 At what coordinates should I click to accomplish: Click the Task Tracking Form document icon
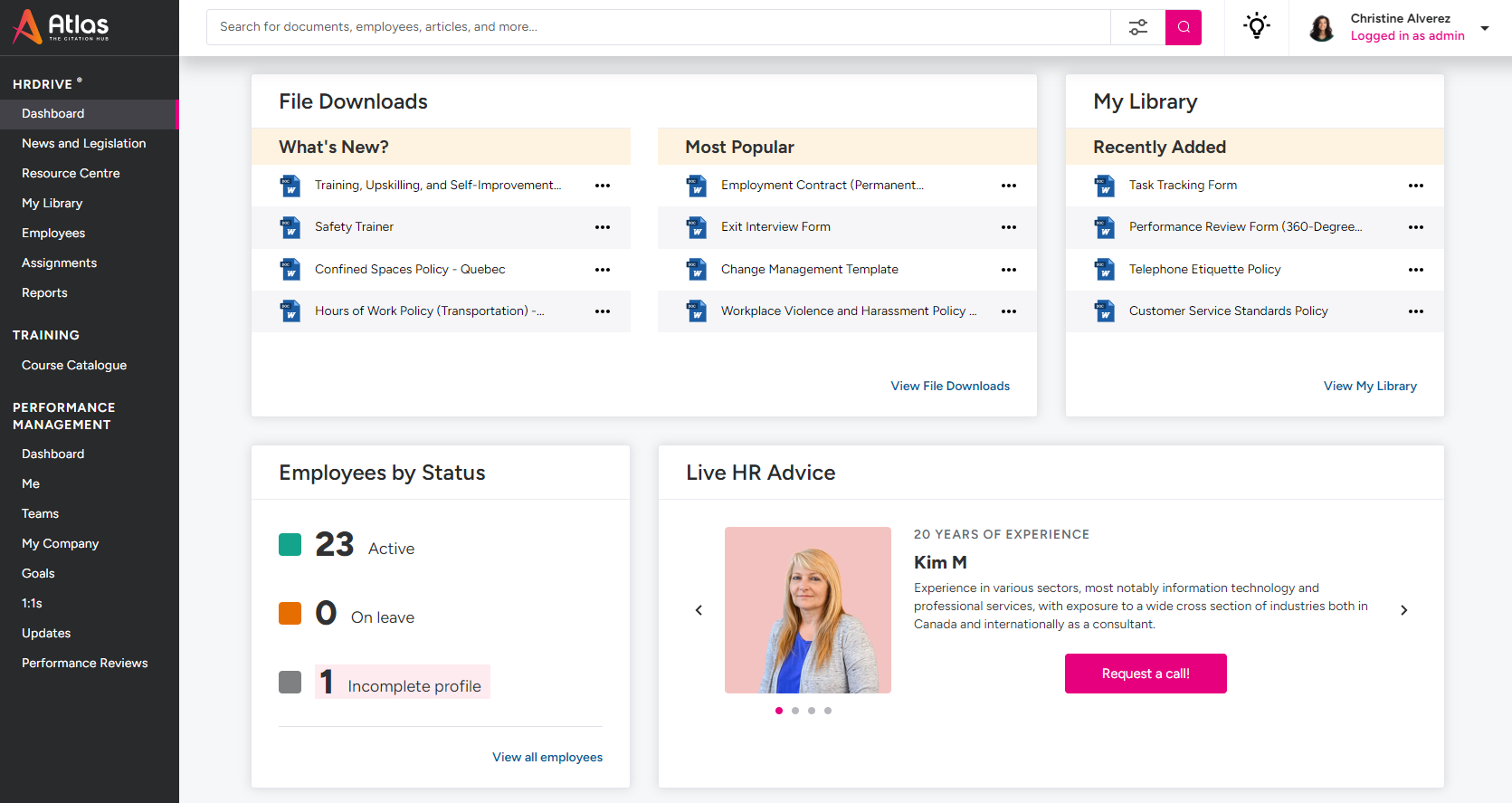coord(1105,186)
